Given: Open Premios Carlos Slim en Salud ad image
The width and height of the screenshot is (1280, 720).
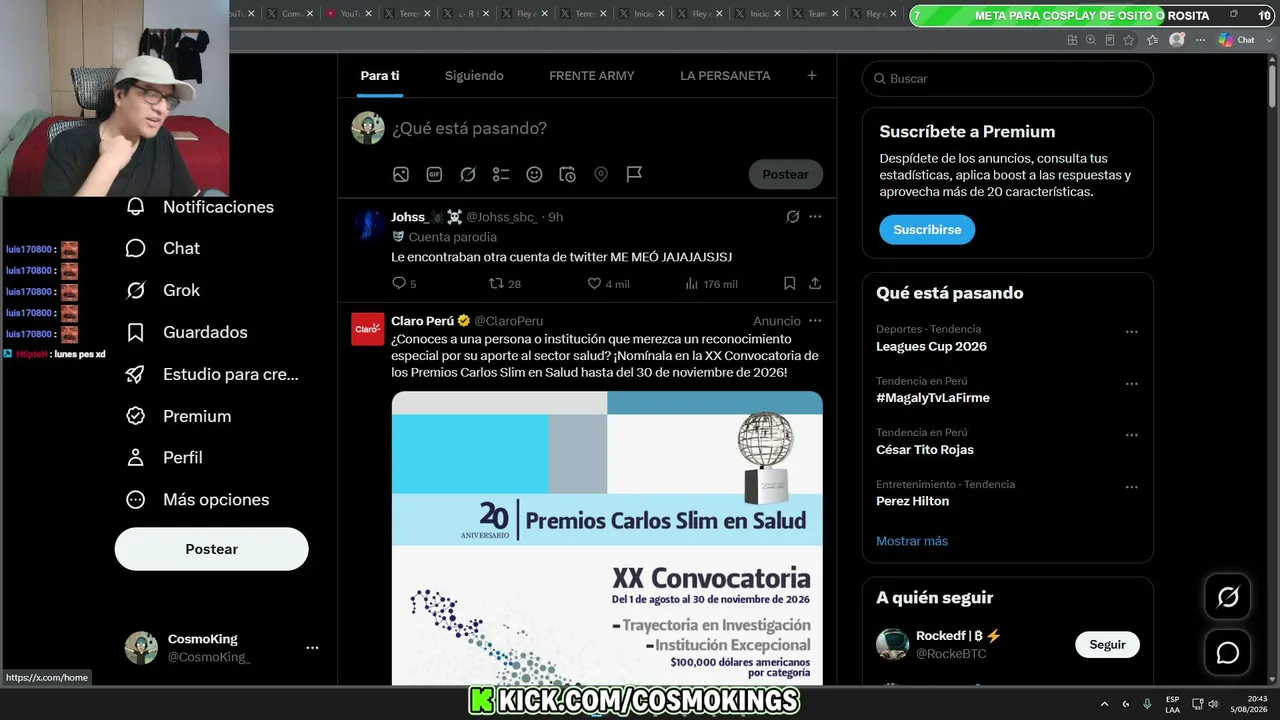Looking at the screenshot, I should [607, 538].
